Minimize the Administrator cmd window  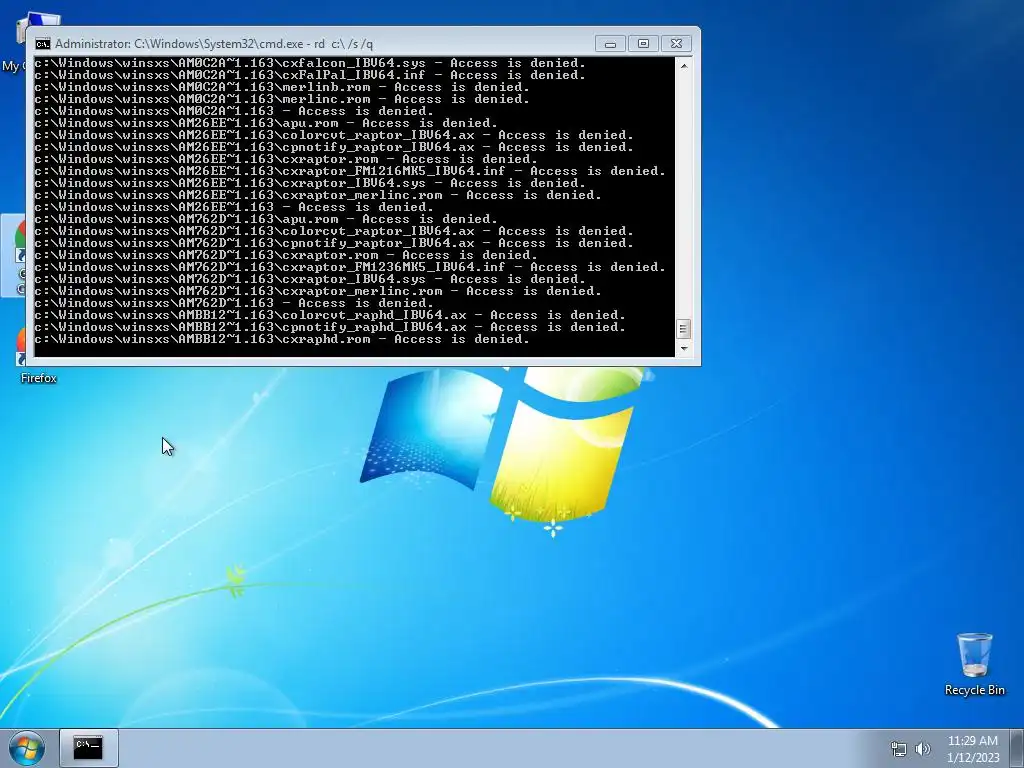(x=610, y=44)
